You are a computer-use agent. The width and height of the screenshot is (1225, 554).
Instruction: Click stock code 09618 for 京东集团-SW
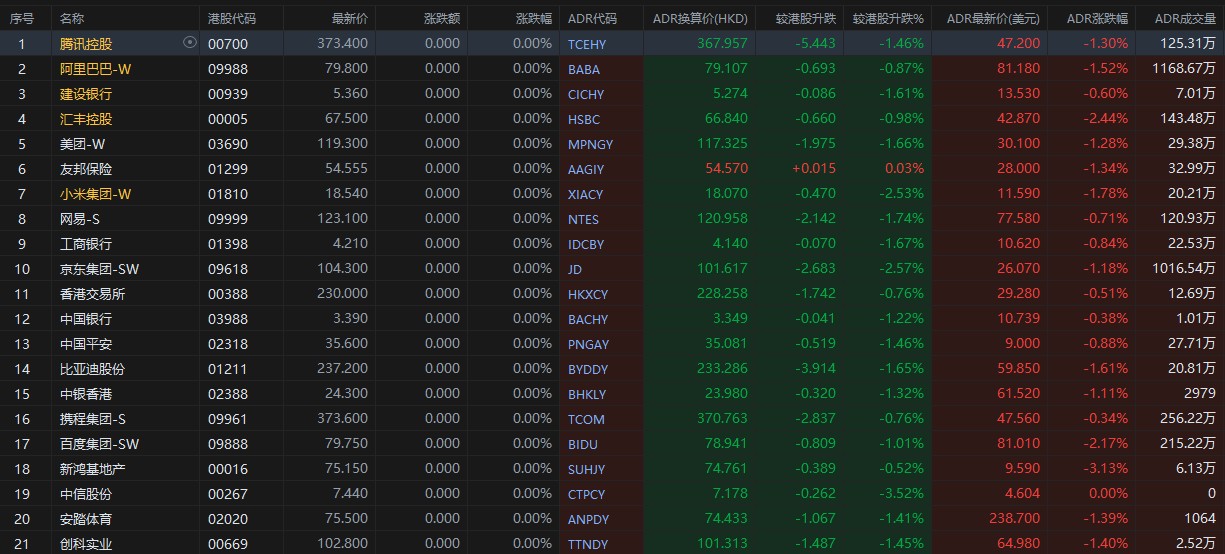pos(227,269)
